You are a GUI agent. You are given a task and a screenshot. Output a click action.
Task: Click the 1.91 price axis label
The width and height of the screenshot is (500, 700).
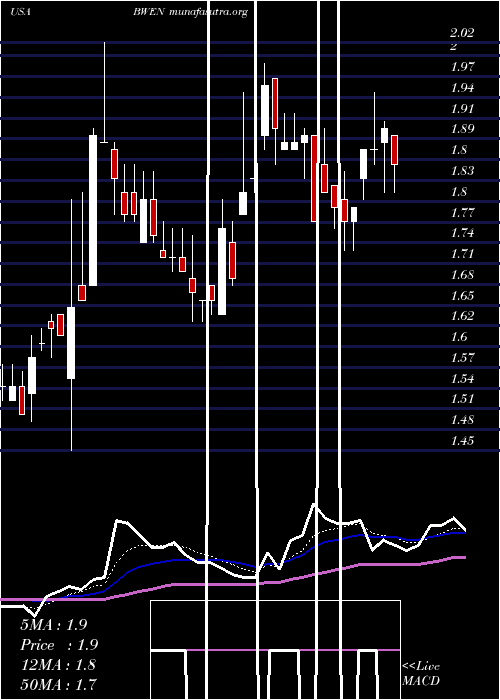462,108
